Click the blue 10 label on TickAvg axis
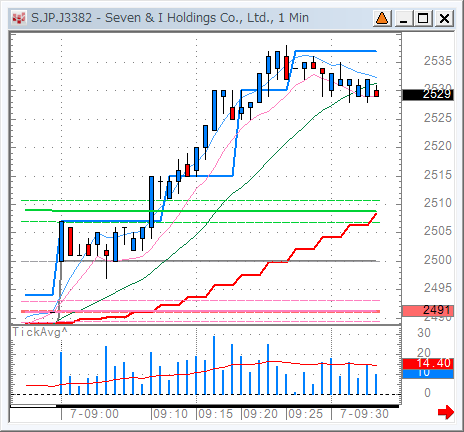464x432 pixels. click(x=428, y=374)
